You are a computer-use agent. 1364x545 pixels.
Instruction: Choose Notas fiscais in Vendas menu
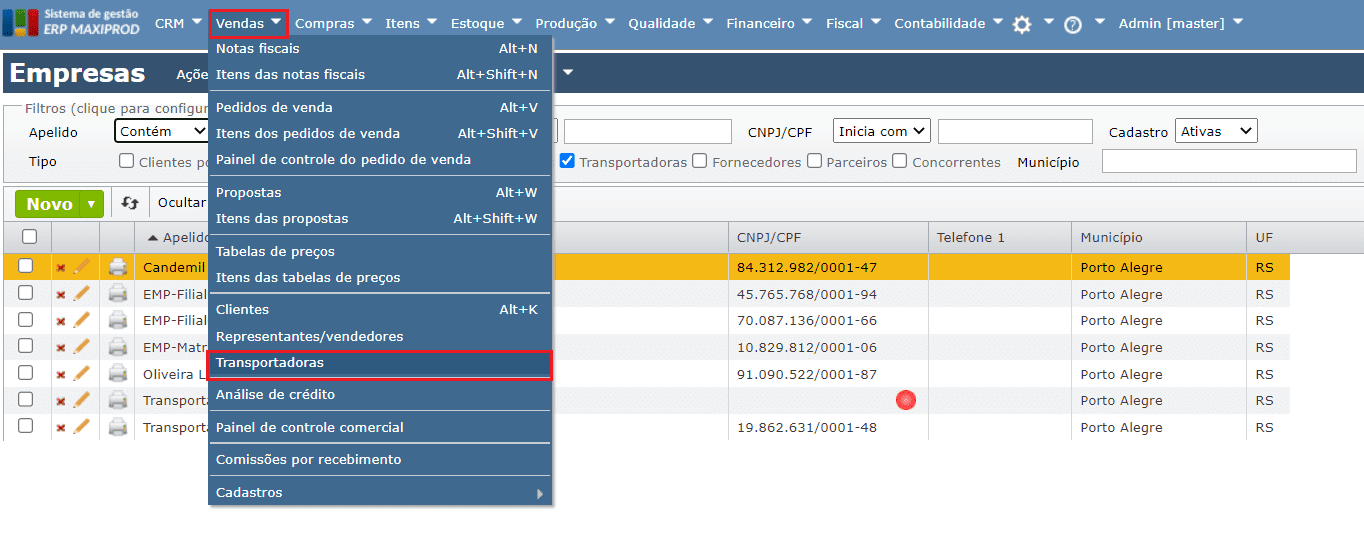pyautogui.click(x=380, y=48)
